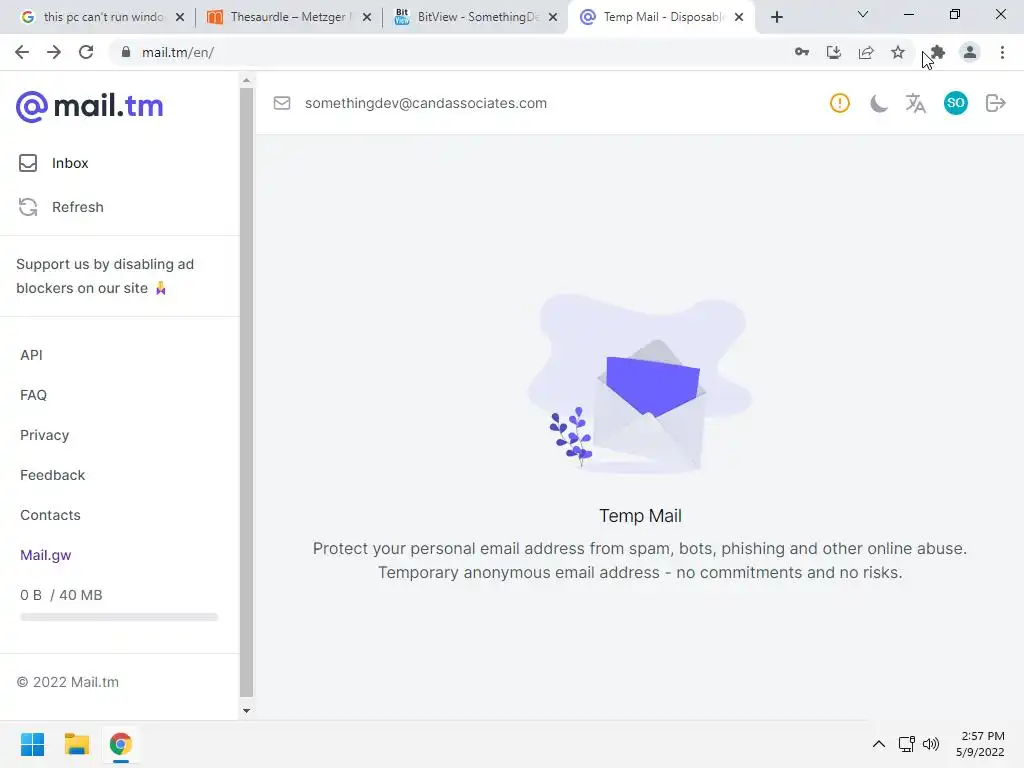This screenshot has height=768, width=1024.
Task: Click the Chrome taskbar icon
Action: coord(121,744)
